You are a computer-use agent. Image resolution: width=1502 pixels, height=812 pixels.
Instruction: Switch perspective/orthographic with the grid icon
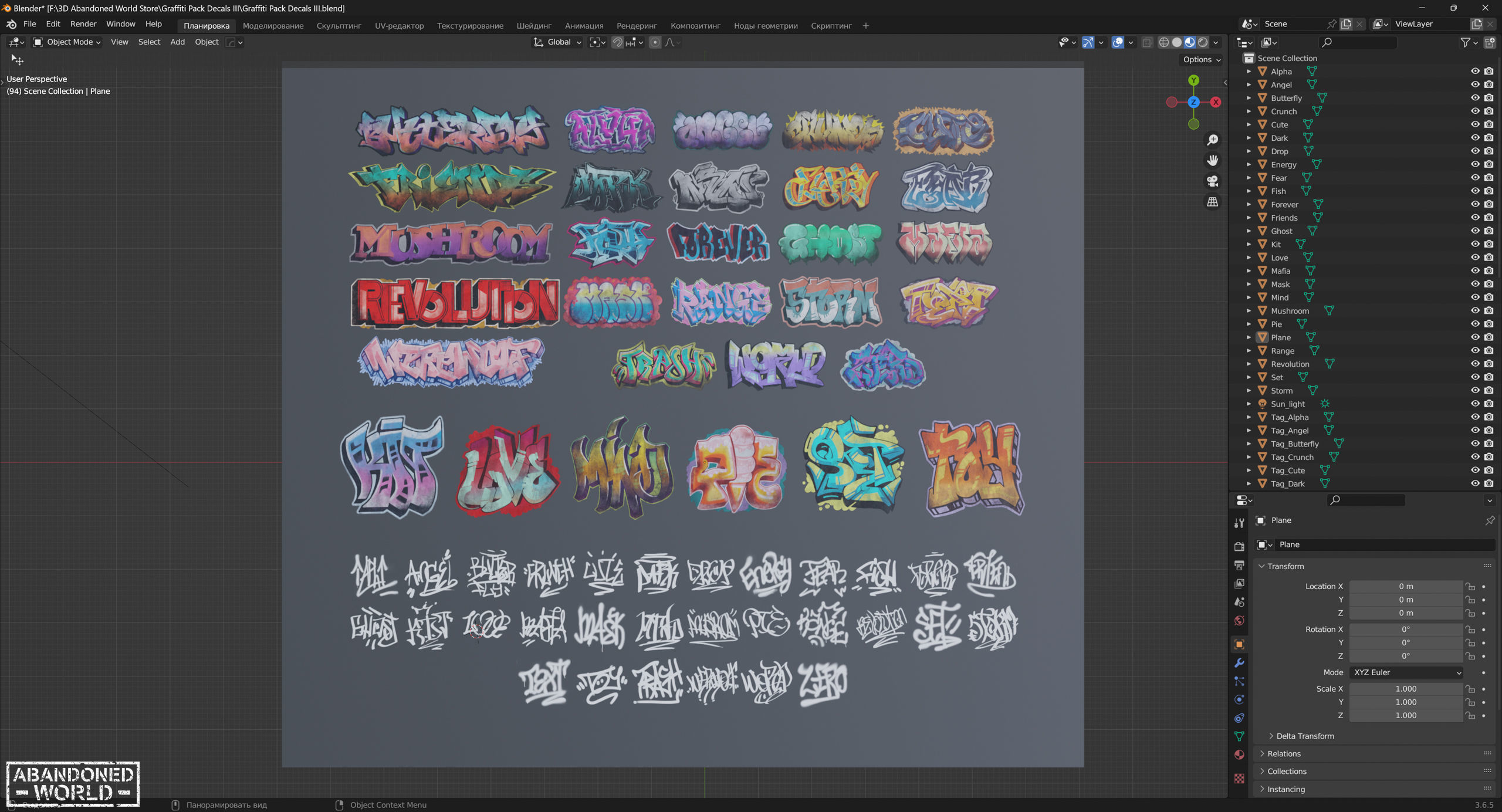tap(1212, 202)
